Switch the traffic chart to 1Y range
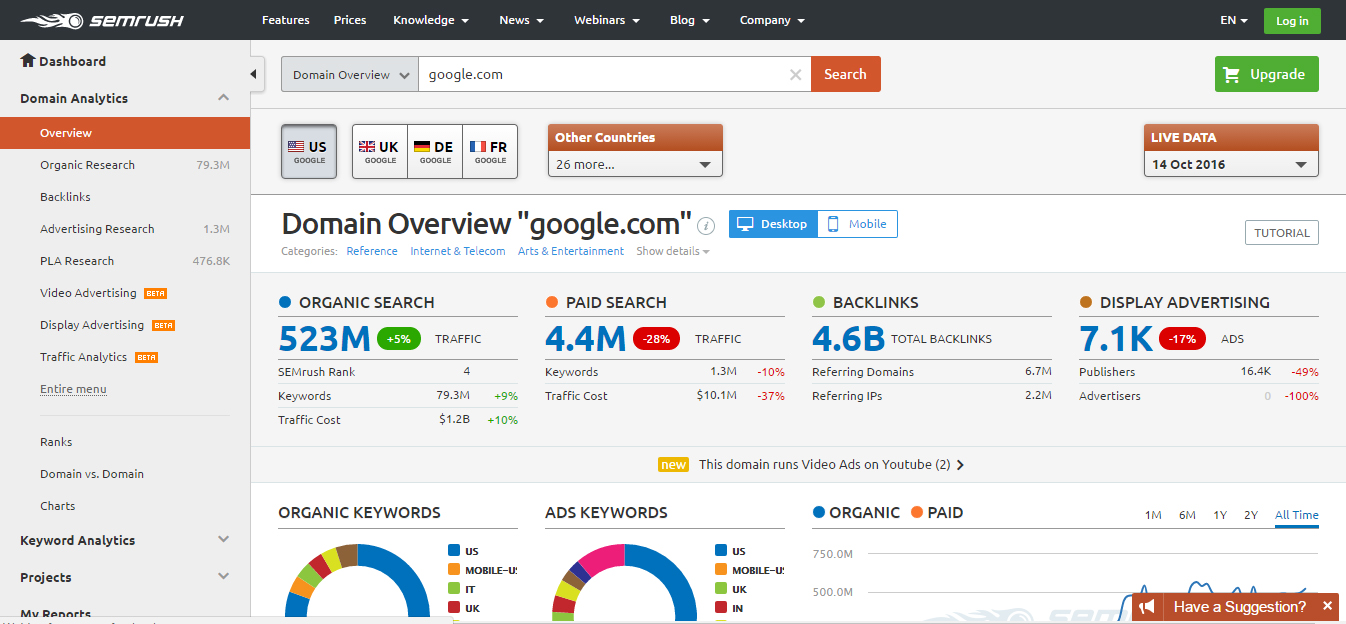1346x624 pixels. (x=1220, y=514)
